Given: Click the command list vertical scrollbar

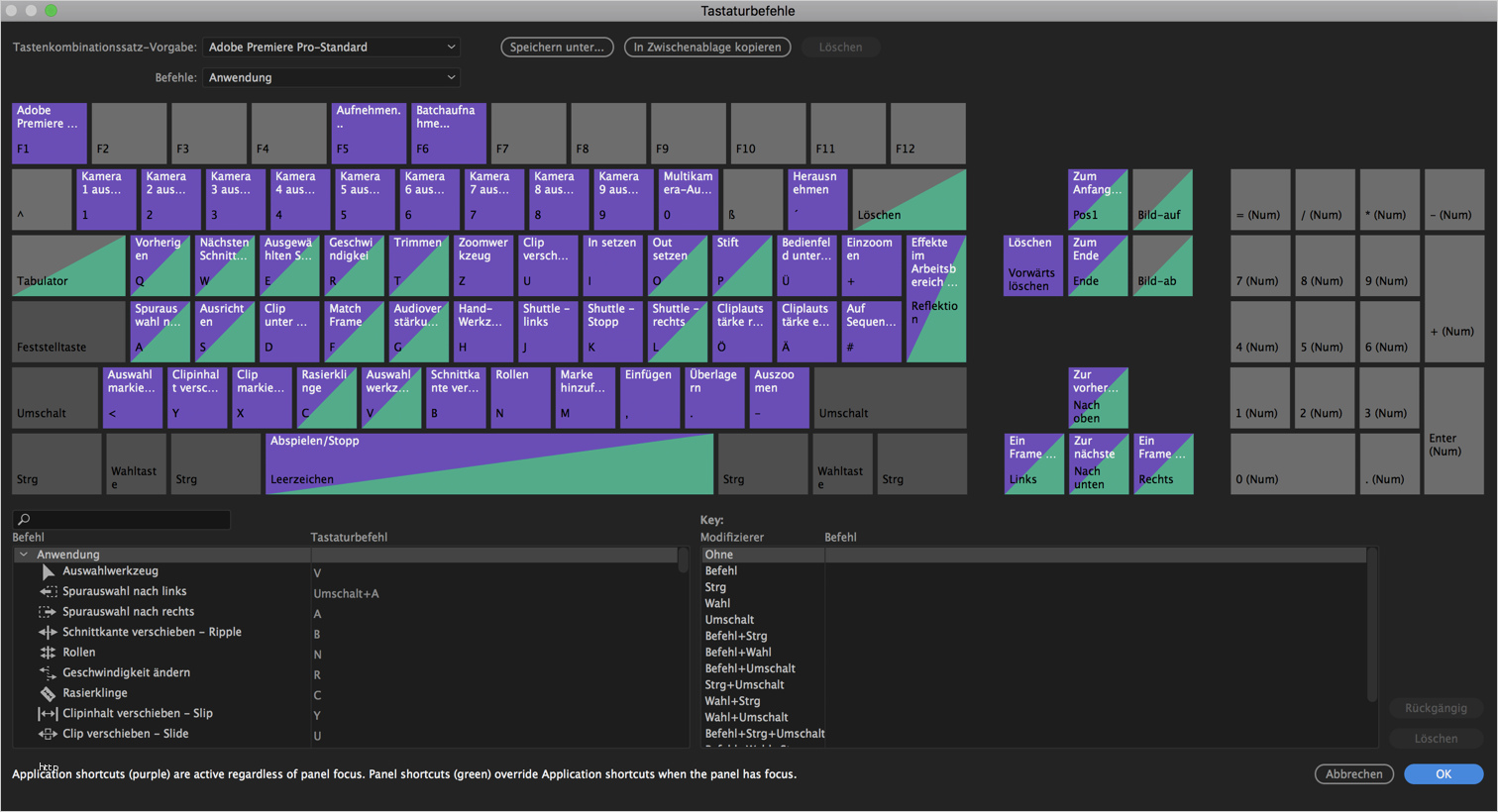Looking at the screenshot, I should pyautogui.click(x=683, y=562).
